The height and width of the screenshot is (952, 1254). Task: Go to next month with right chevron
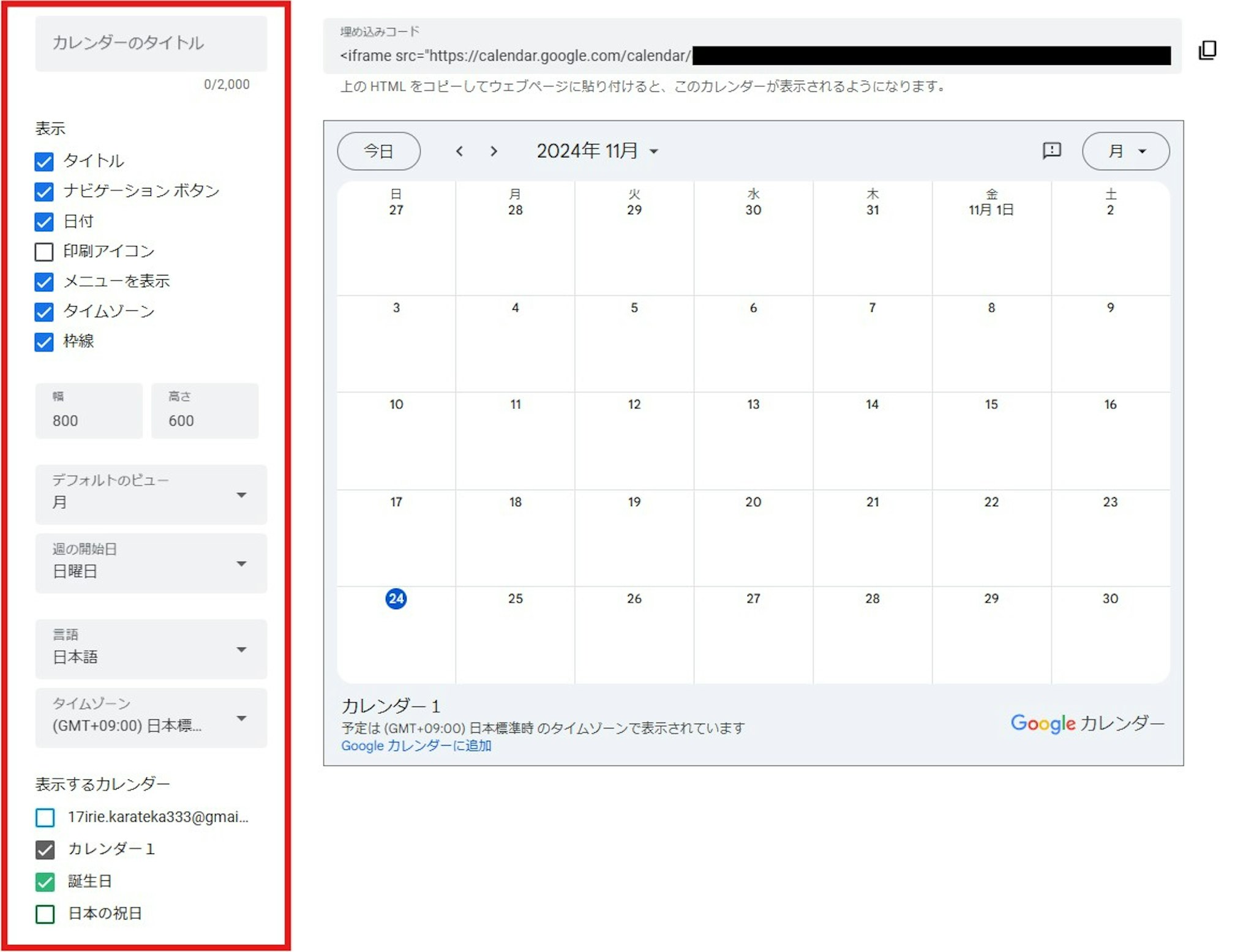click(494, 151)
